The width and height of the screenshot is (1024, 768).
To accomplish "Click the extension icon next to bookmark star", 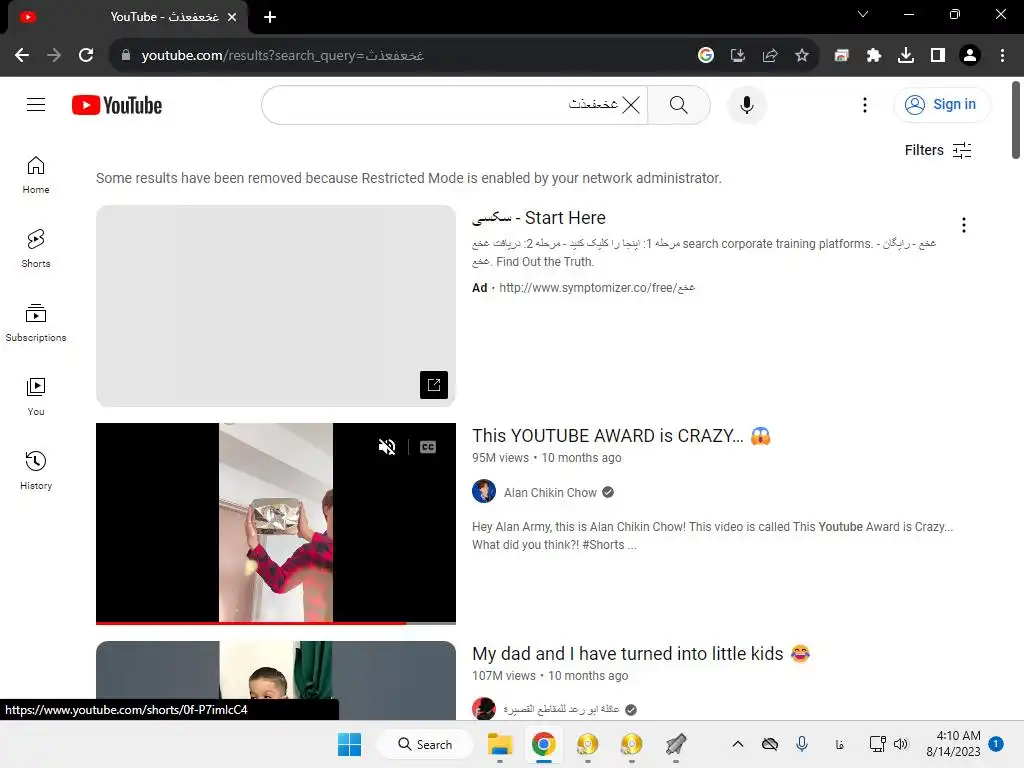I will pyautogui.click(x=841, y=55).
